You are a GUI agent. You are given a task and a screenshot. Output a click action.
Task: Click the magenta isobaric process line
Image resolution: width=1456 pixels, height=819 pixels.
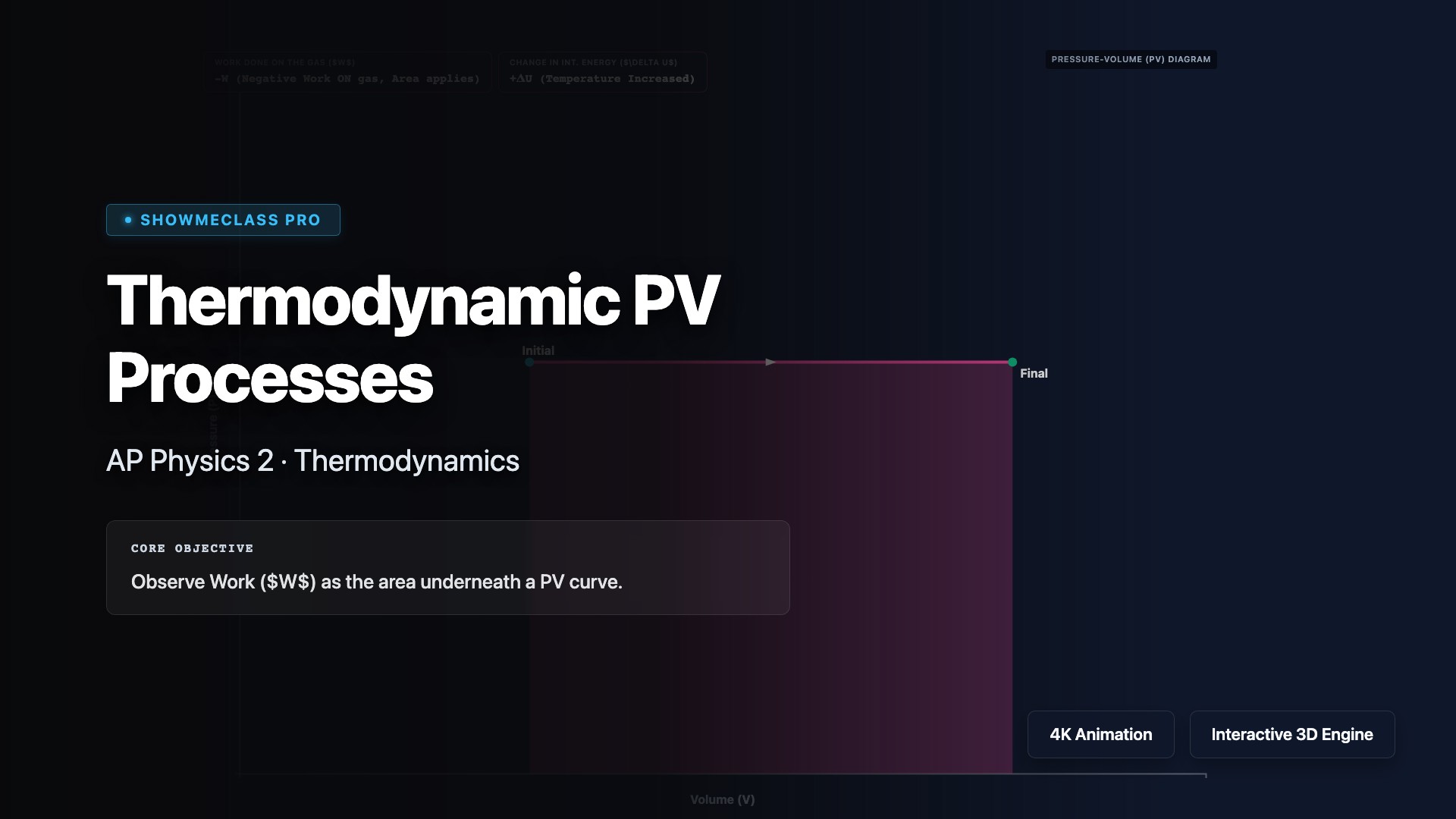coord(895,362)
